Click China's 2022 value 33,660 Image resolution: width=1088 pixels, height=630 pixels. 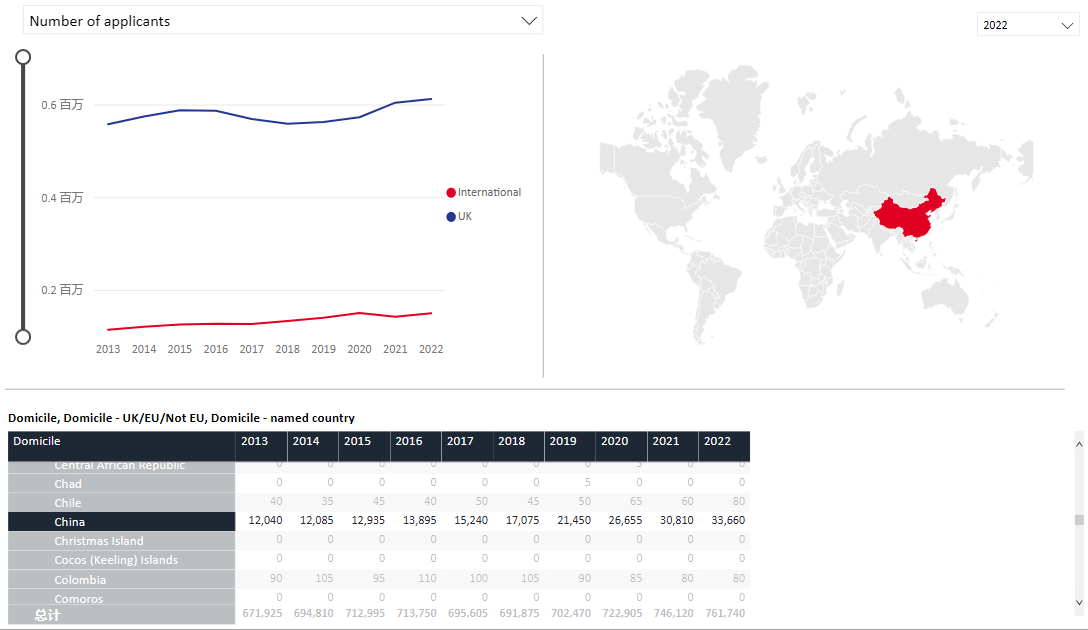coord(728,520)
